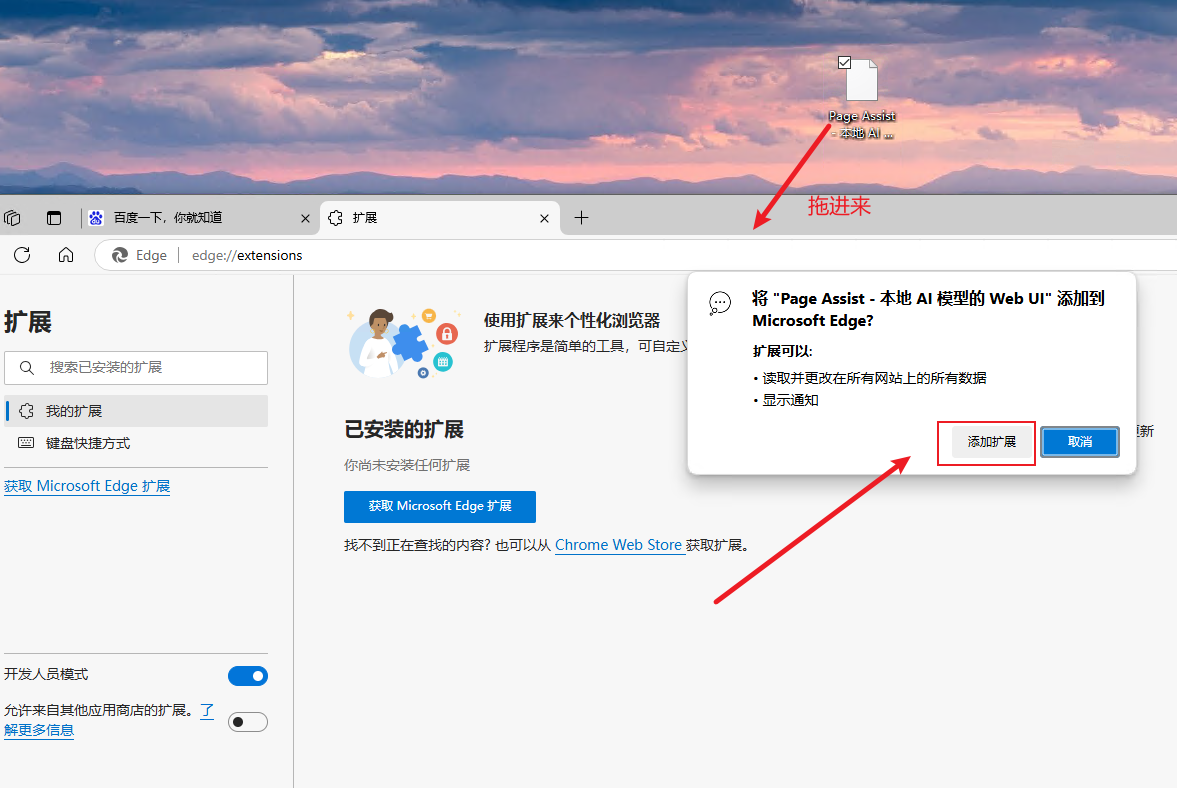Click the 扩展 page title in the sidebar
The height and width of the screenshot is (788, 1177).
pyautogui.click(x=28, y=322)
